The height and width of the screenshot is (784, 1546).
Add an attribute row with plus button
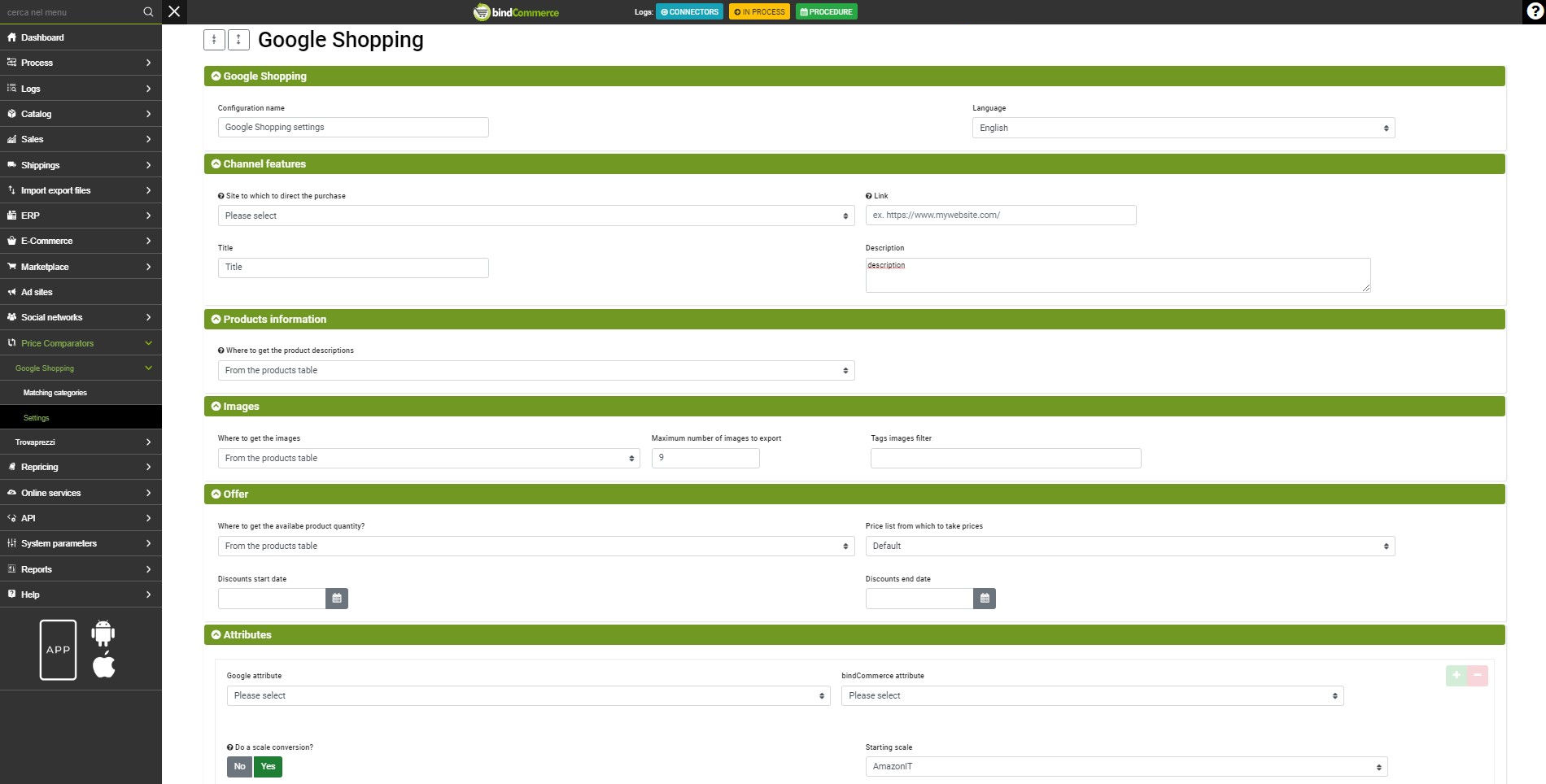point(1456,676)
